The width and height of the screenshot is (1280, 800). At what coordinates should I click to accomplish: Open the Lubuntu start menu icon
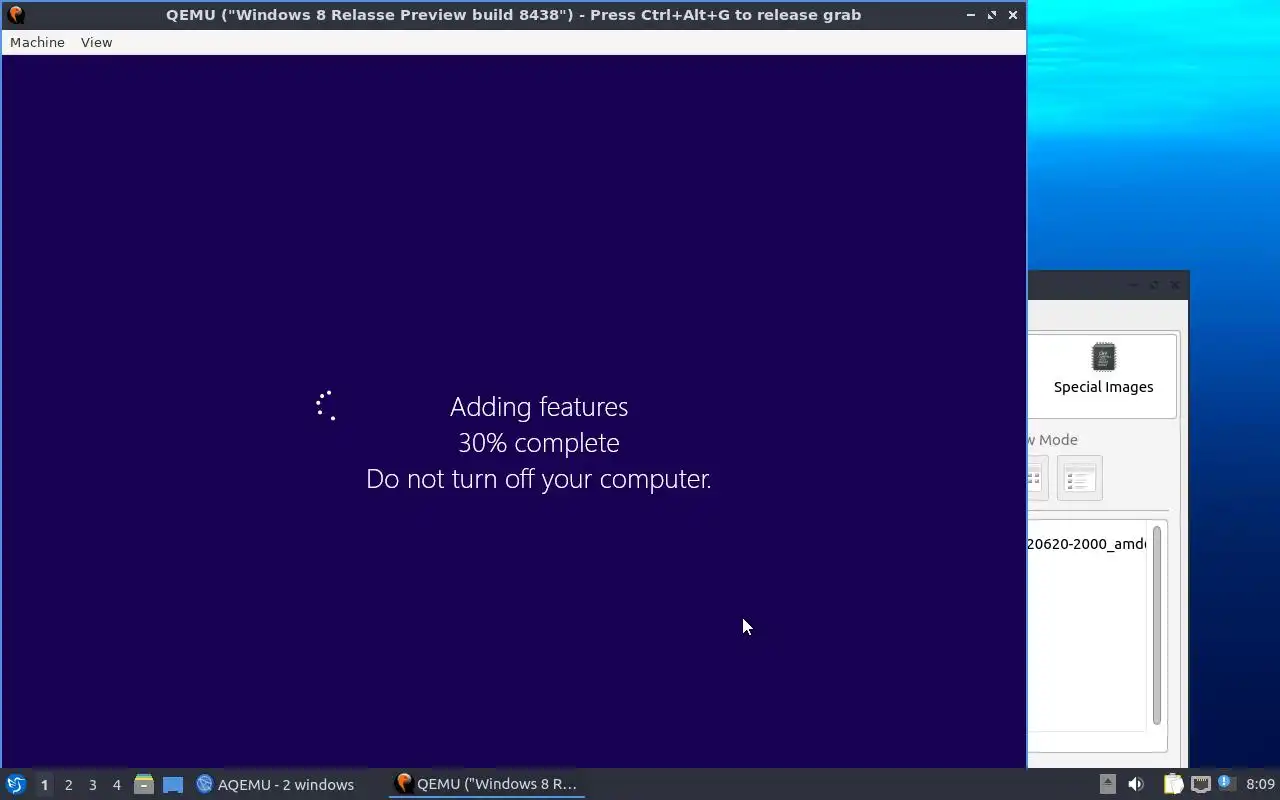pos(15,784)
